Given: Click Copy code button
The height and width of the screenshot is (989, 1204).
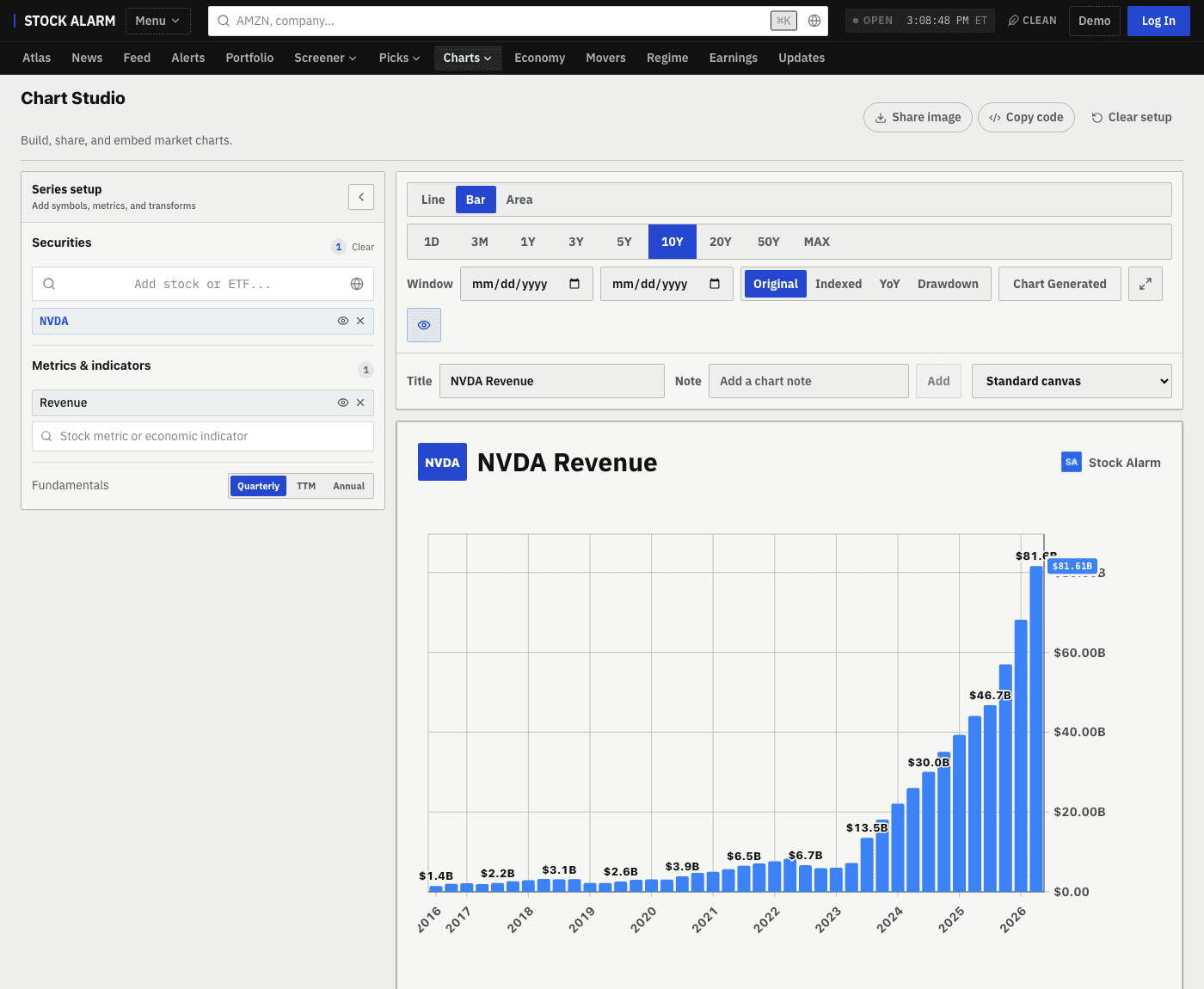Looking at the screenshot, I should (1026, 117).
